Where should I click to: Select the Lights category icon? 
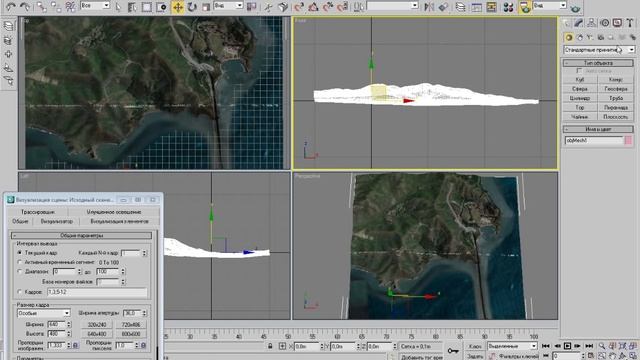click(590, 38)
